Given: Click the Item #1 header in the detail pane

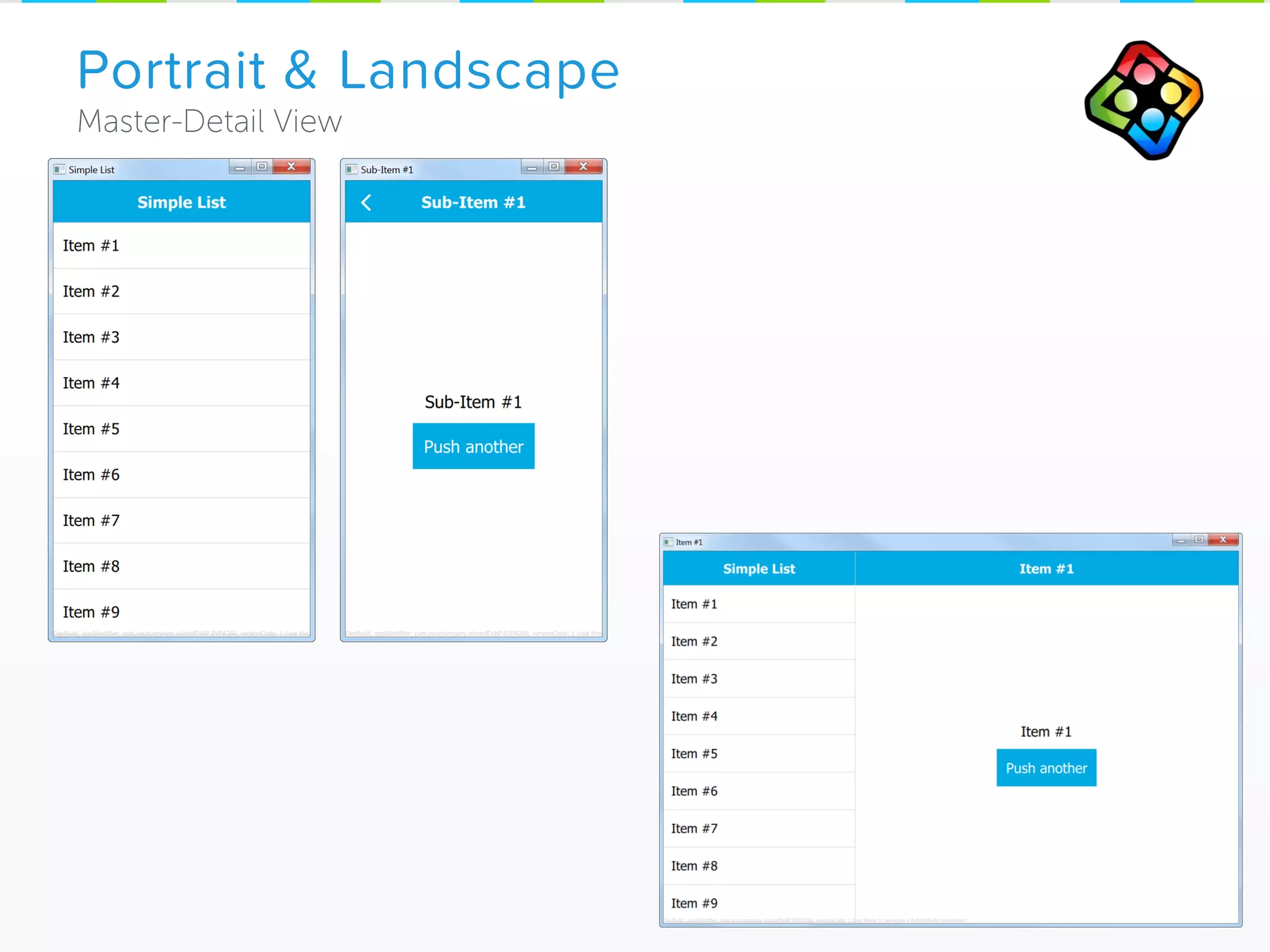Looking at the screenshot, I should click(x=1046, y=568).
